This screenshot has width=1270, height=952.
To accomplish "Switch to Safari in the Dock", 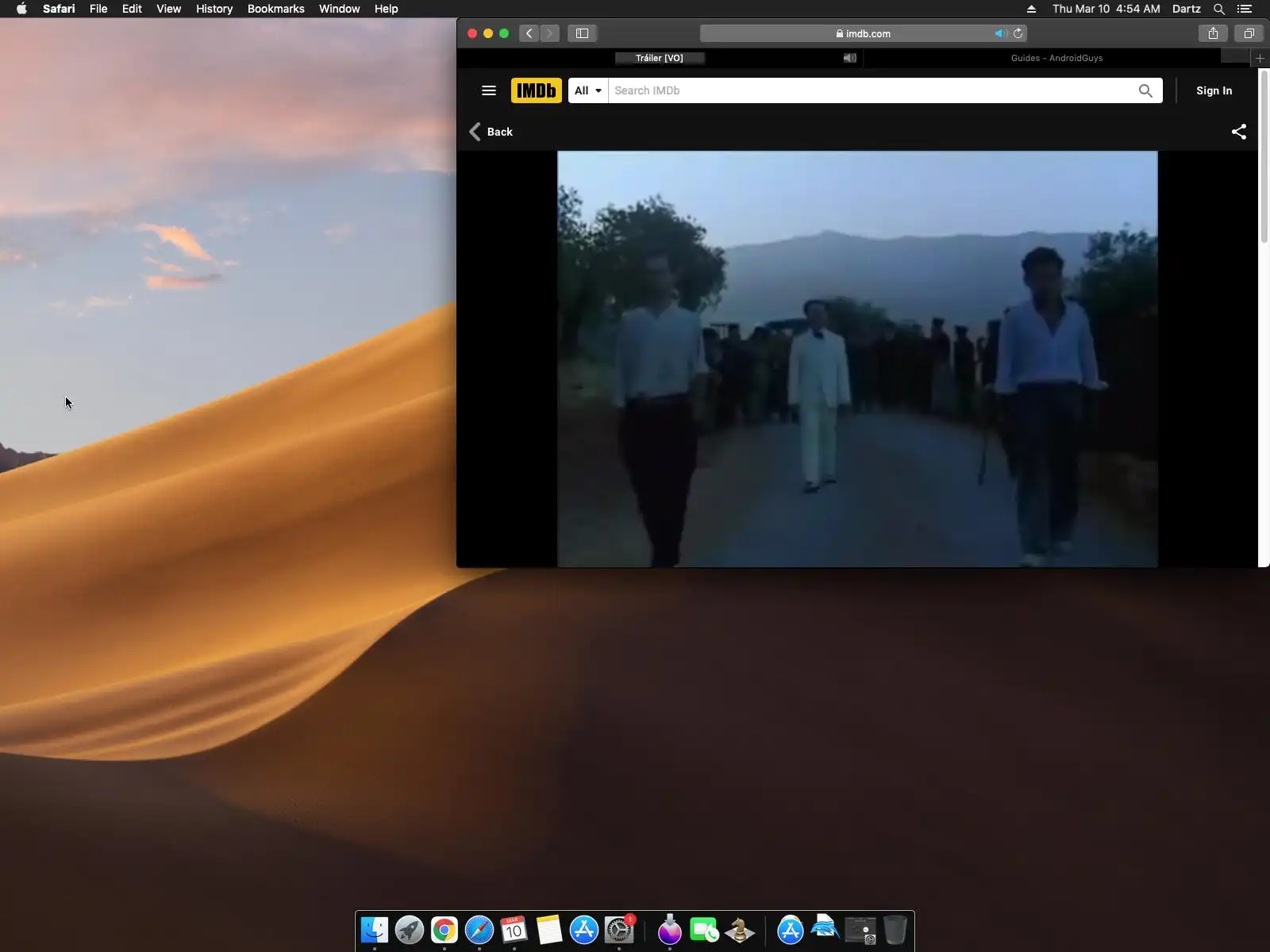I will (479, 930).
